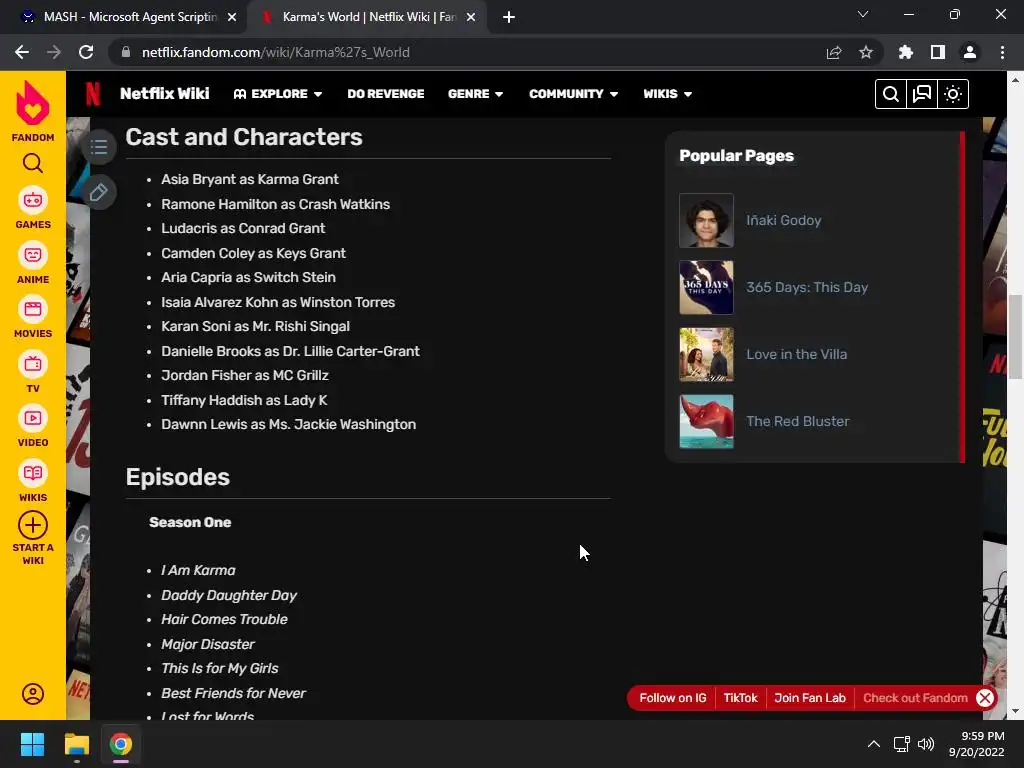This screenshot has height=768, width=1024.
Task: Close the MASH tab
Action: tap(232, 17)
